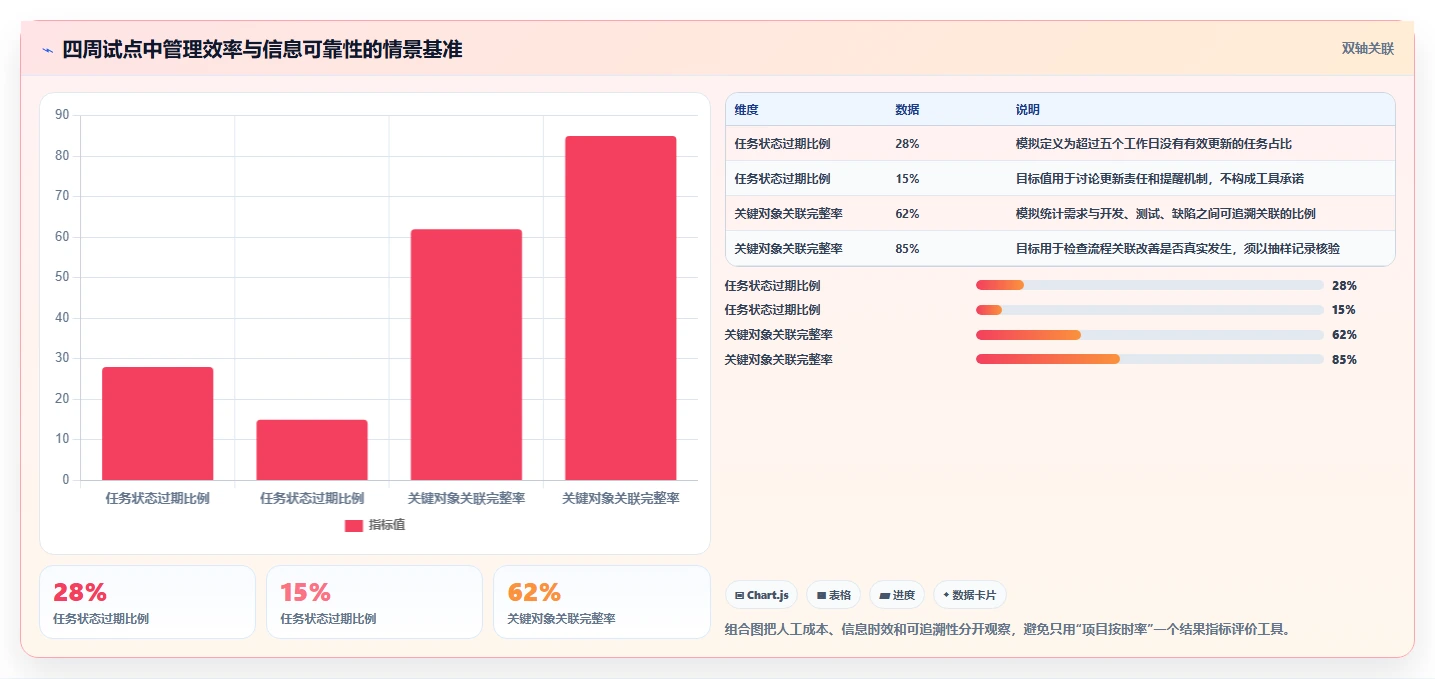Viewport: 1435px width, 679px height.
Task: Click the lightning icon beside the title
Action: tap(48, 50)
